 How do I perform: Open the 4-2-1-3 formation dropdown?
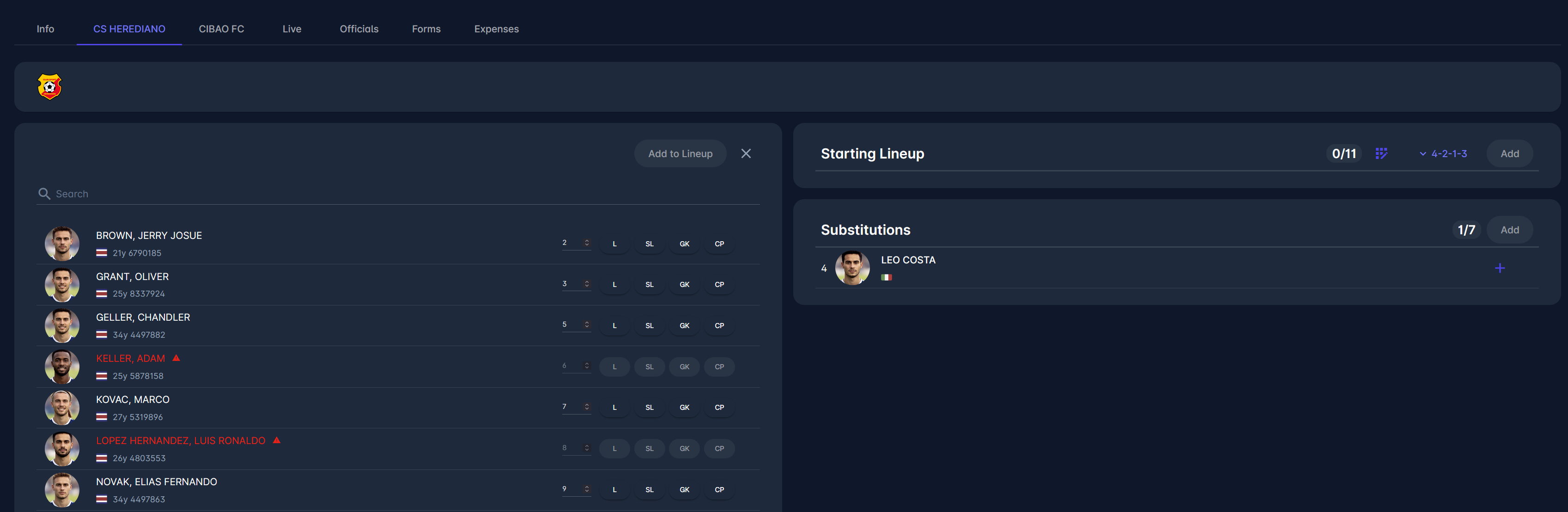[1443, 153]
